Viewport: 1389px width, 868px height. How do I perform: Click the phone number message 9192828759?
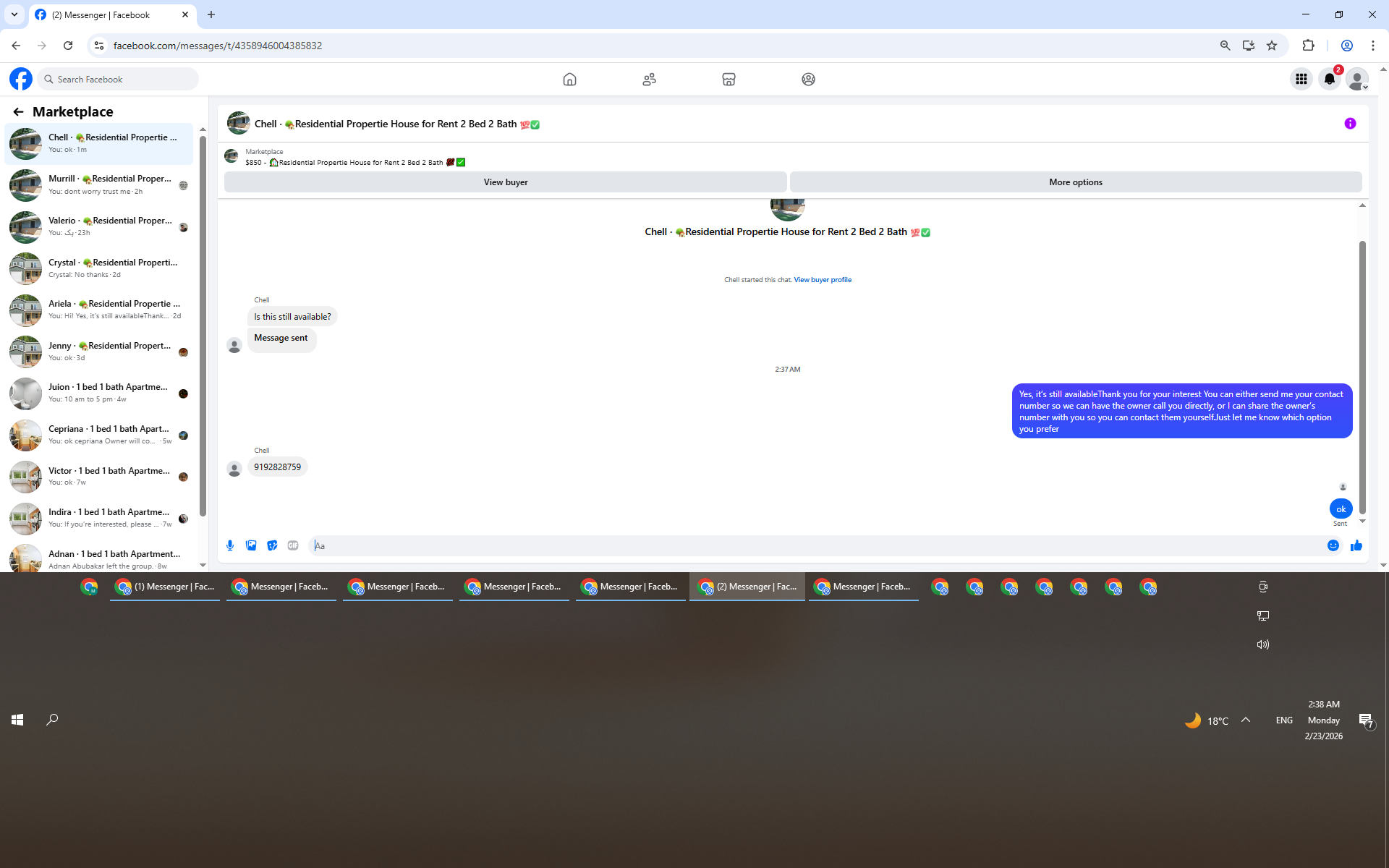[x=277, y=467]
